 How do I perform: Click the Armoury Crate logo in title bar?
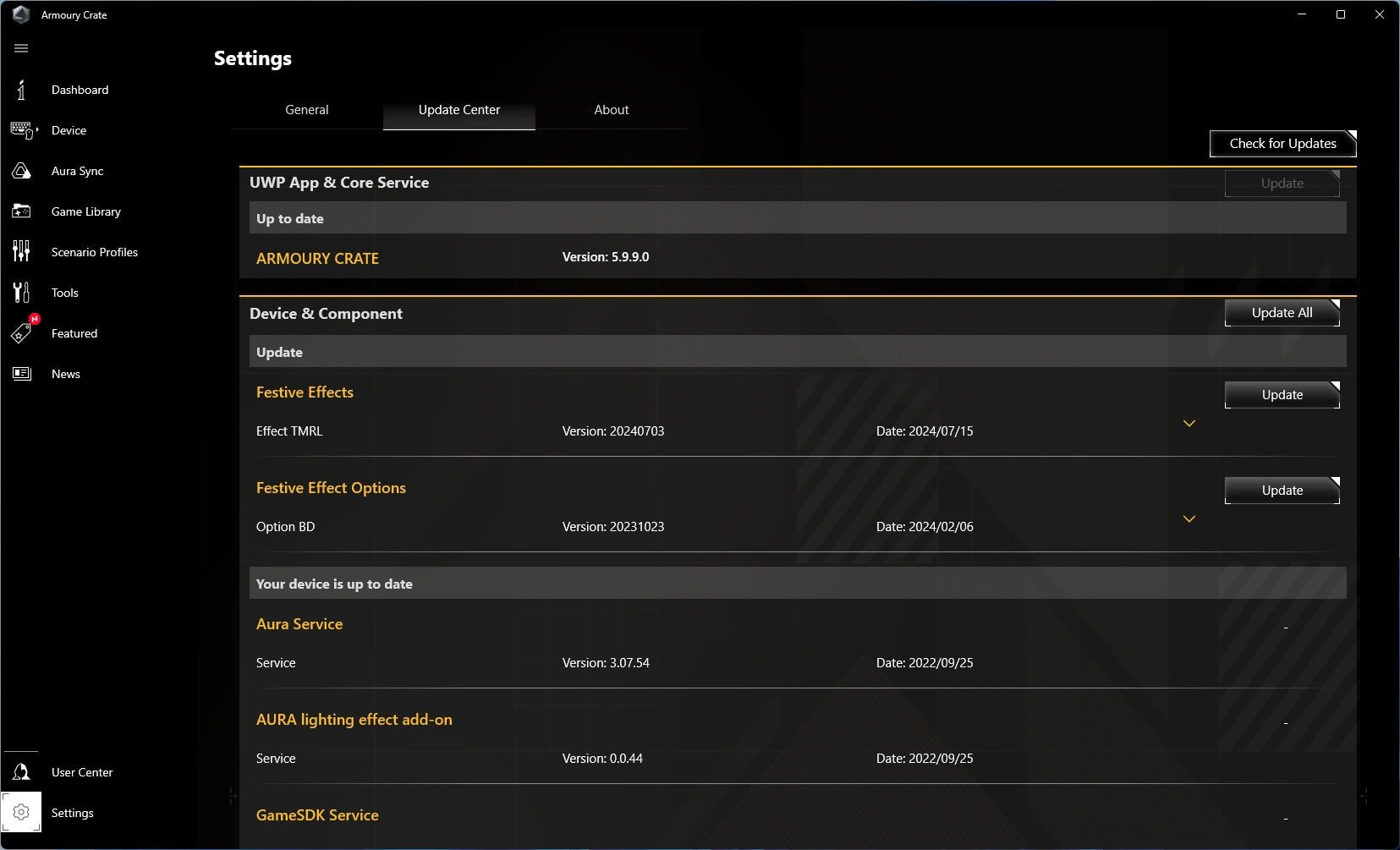click(21, 14)
